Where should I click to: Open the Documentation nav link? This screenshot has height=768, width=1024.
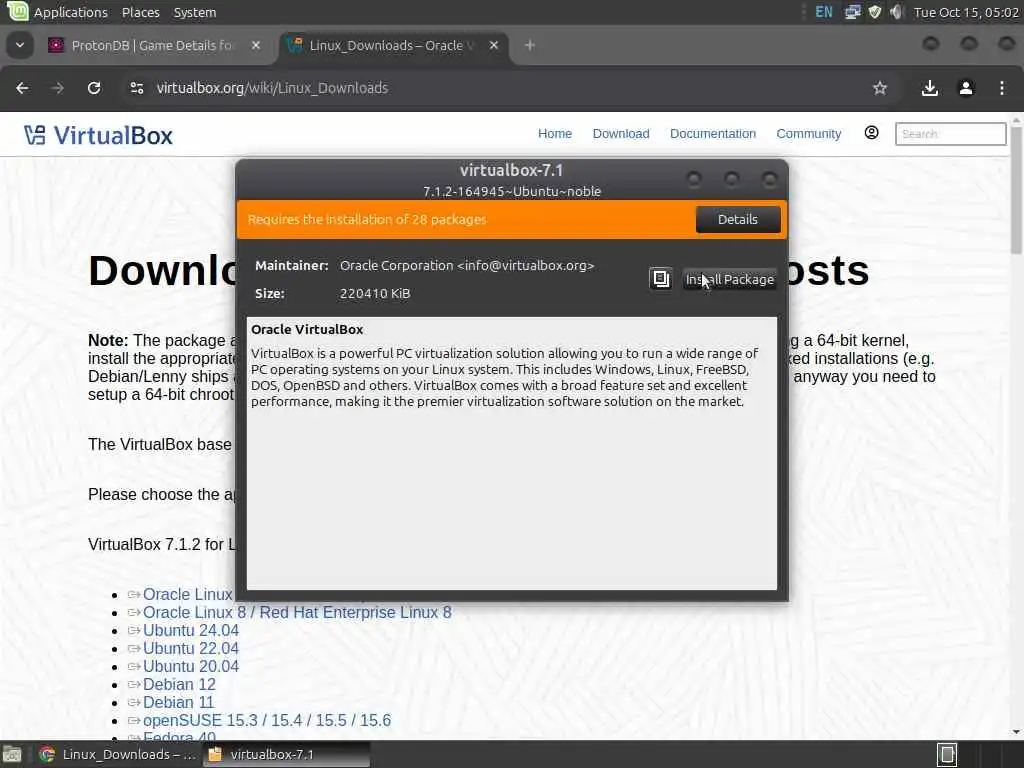point(712,134)
